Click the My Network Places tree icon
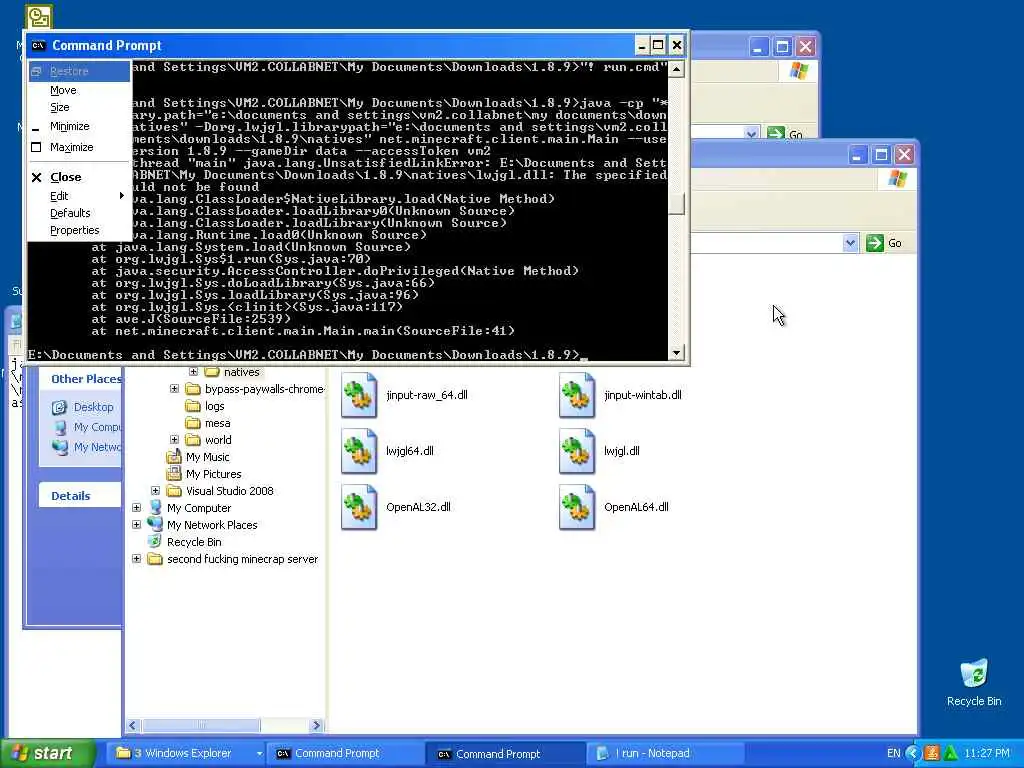 coord(155,524)
